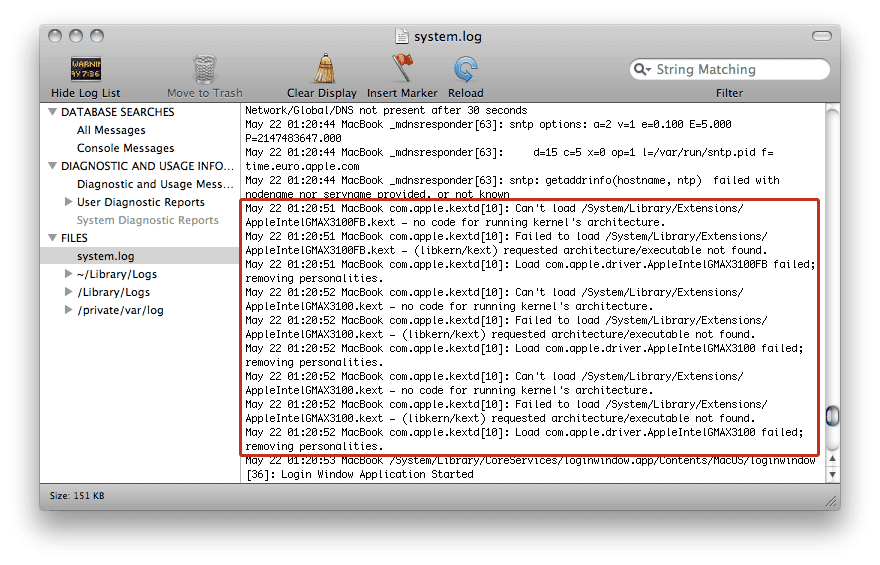Click the 'Login Window Application Started' log line
Image resolution: width=880 pixels, height=565 pixels.
point(360,474)
